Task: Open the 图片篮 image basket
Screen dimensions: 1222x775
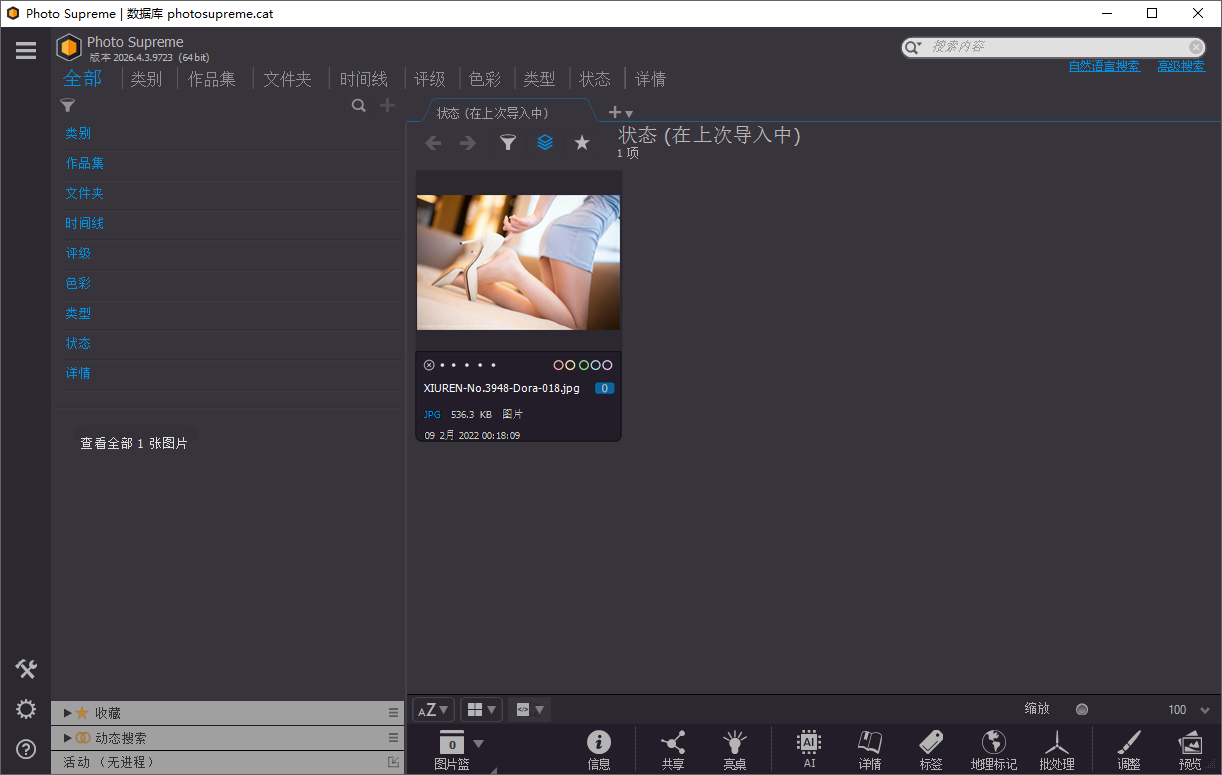Action: [452, 750]
